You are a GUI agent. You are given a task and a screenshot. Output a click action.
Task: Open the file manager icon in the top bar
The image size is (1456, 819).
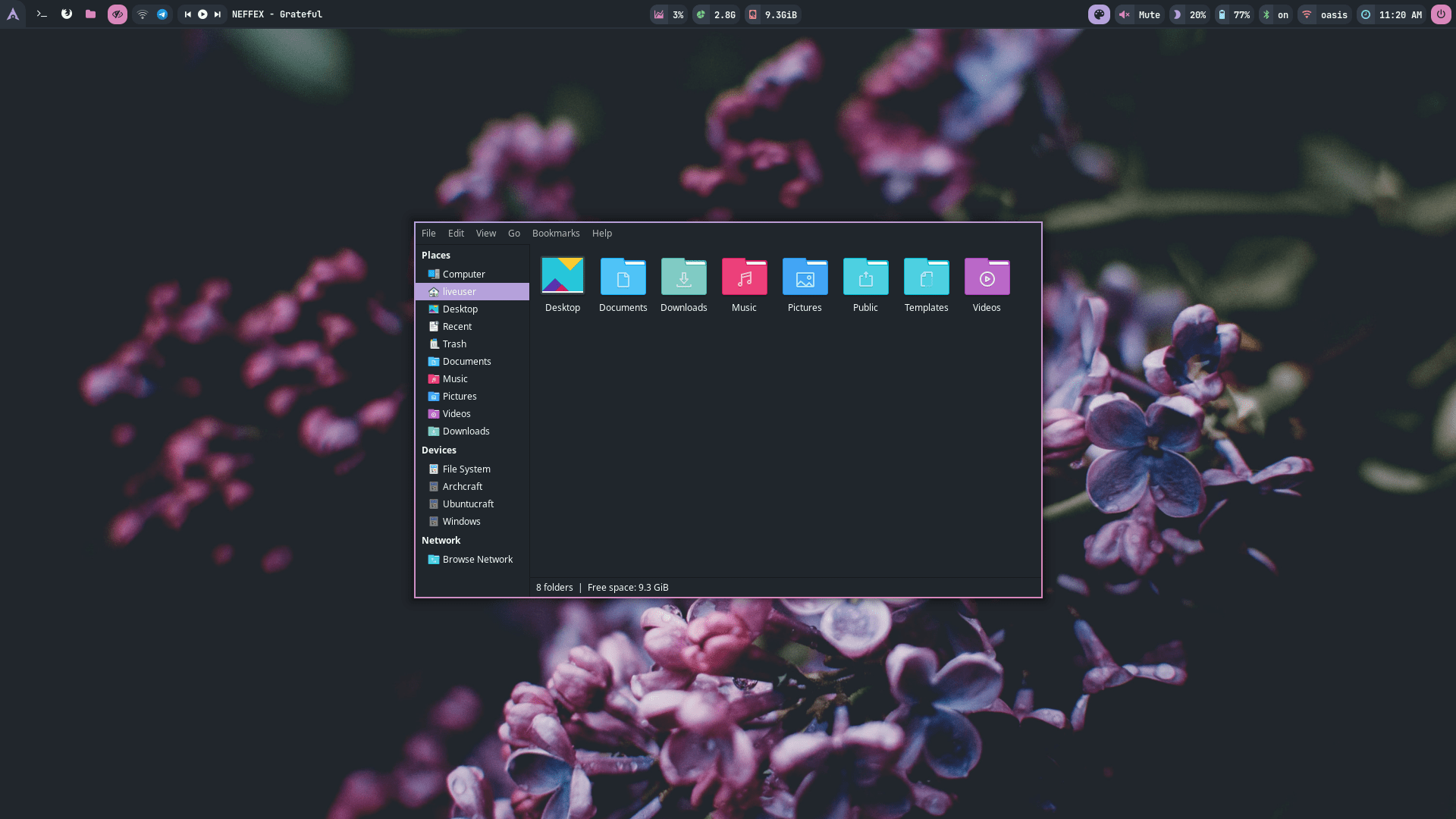[90, 14]
